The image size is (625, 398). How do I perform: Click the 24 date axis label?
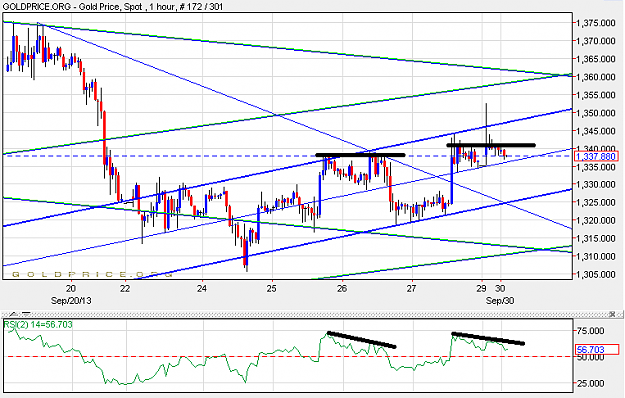tap(202, 288)
